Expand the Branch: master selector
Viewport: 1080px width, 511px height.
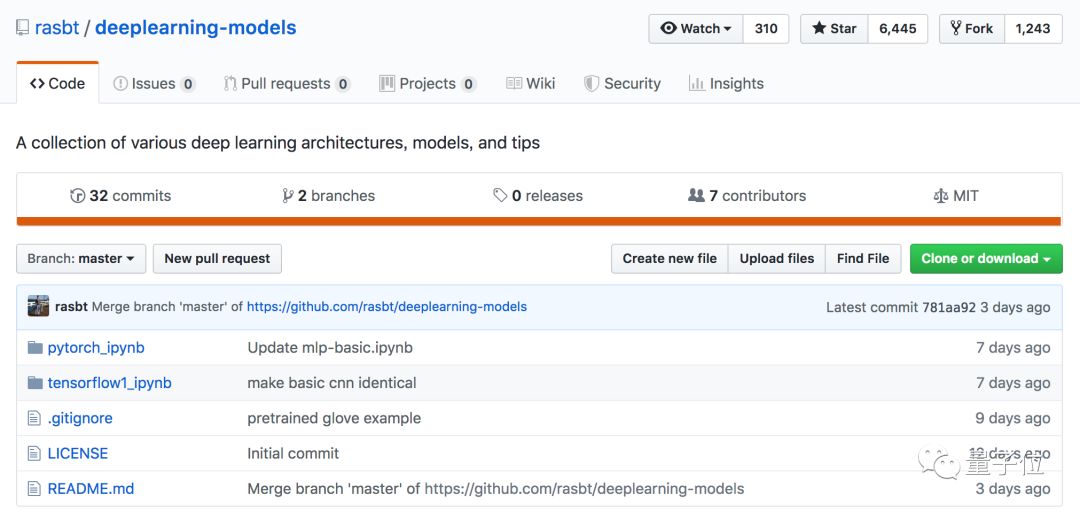(81, 258)
